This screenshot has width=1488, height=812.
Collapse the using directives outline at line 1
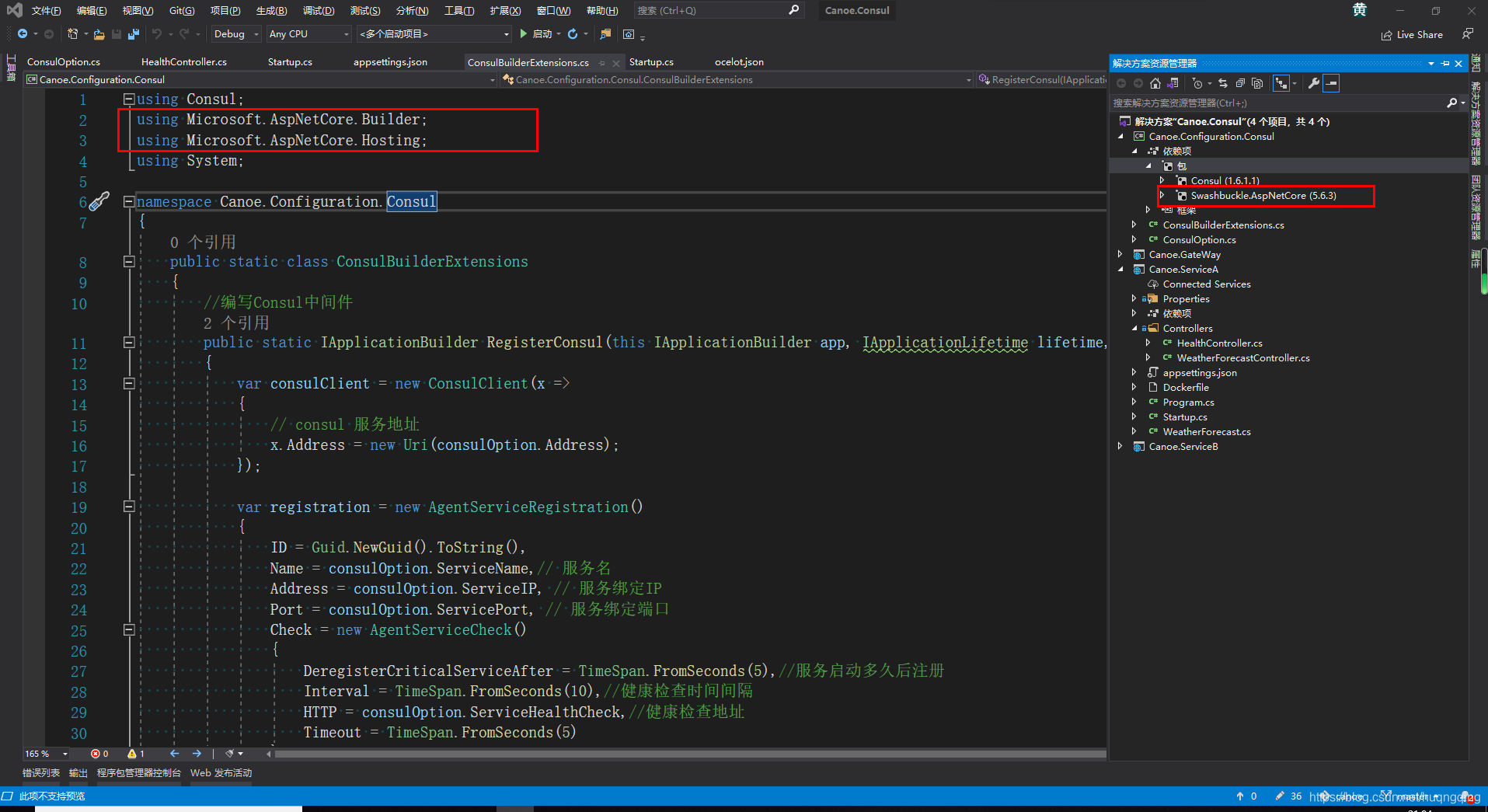tap(129, 99)
